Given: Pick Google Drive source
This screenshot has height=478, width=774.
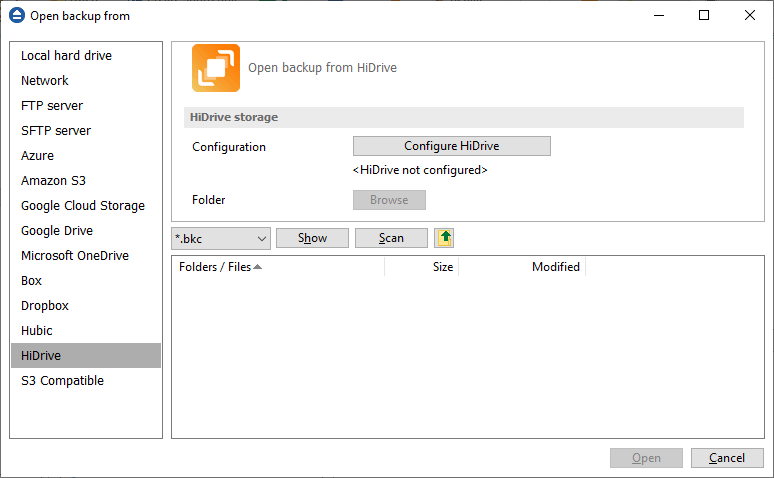Looking at the screenshot, I should pos(86,231).
